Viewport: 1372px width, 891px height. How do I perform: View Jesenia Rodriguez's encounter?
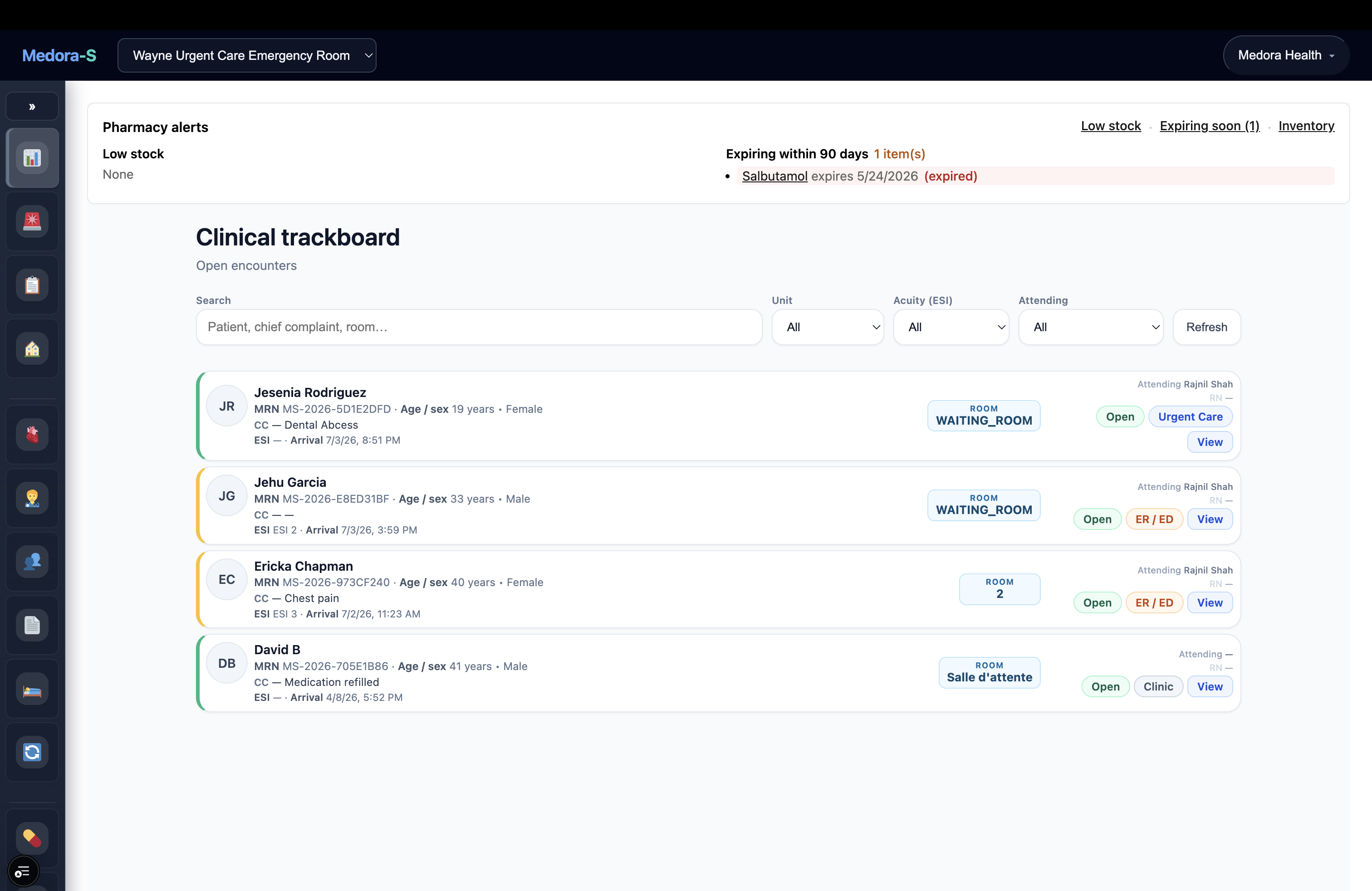pyautogui.click(x=1210, y=442)
